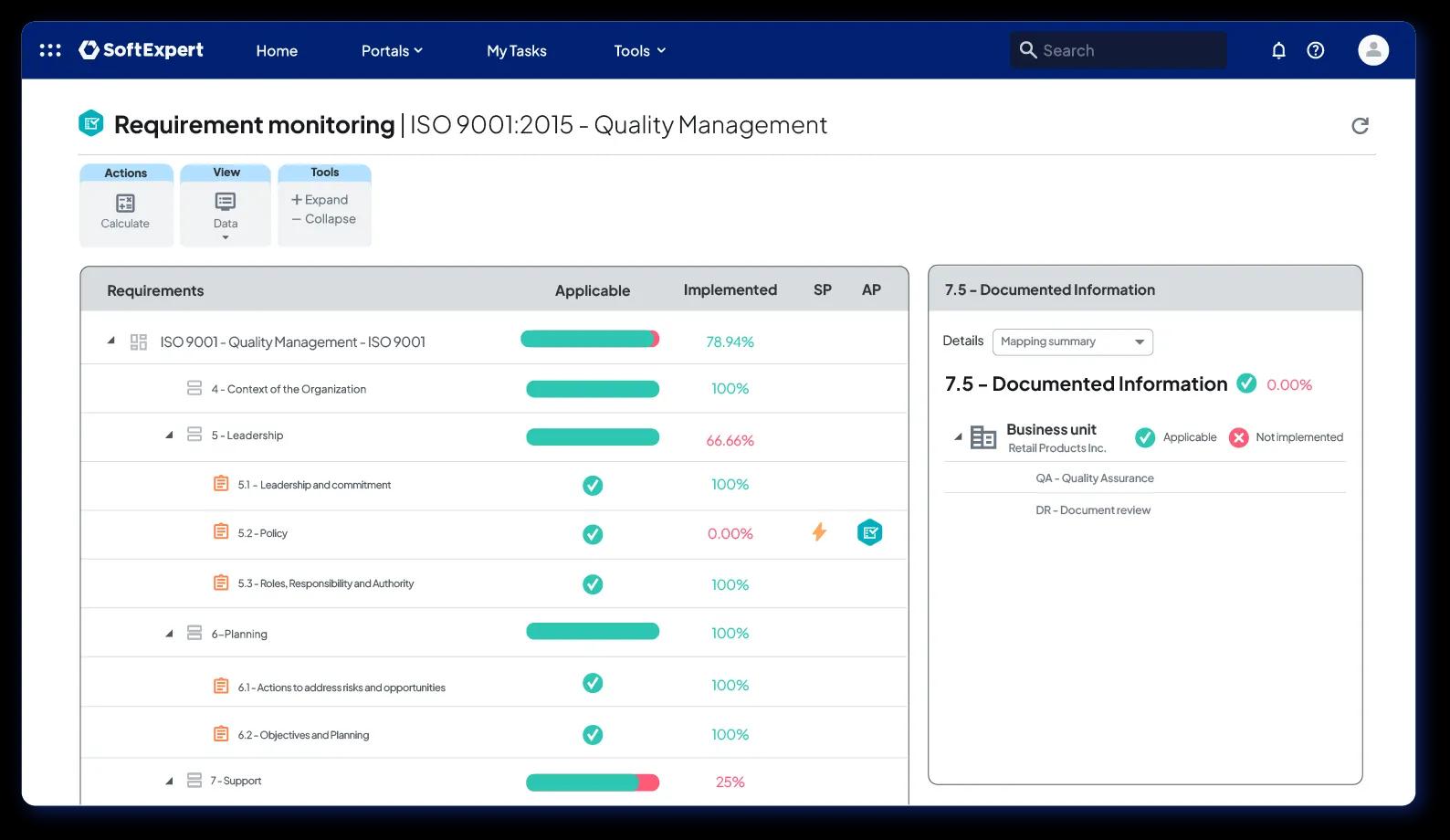This screenshot has width=1450, height=840.
Task: Collapse the 5 - Leadership tree node
Action: pyautogui.click(x=169, y=436)
